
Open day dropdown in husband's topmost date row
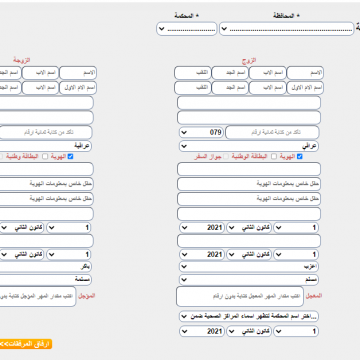(296, 228)
